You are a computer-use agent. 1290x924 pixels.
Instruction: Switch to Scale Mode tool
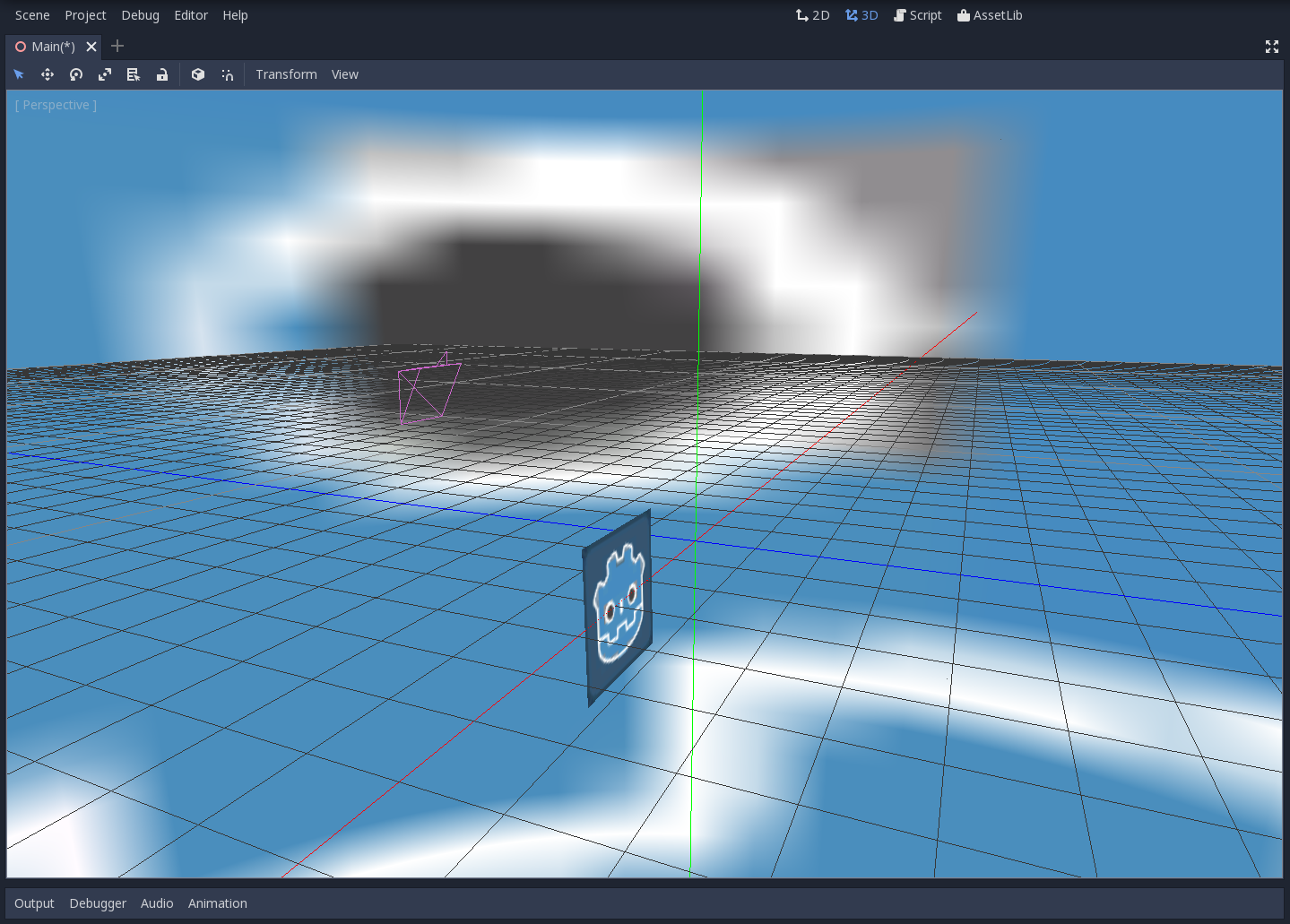point(105,74)
